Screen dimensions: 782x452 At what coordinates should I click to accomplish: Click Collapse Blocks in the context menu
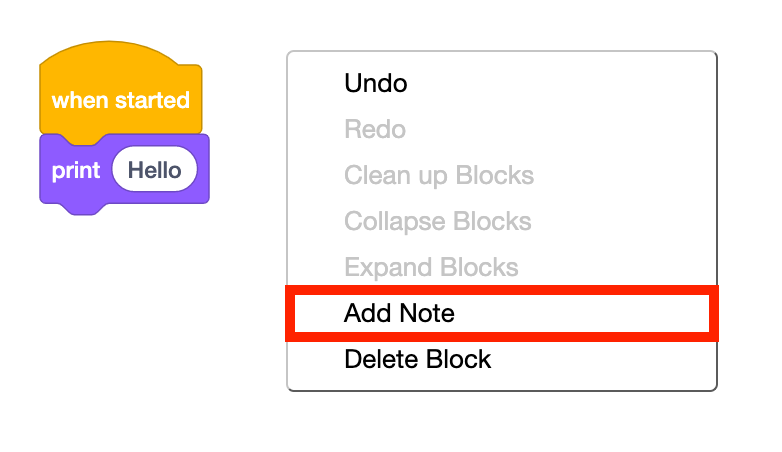tap(437, 221)
